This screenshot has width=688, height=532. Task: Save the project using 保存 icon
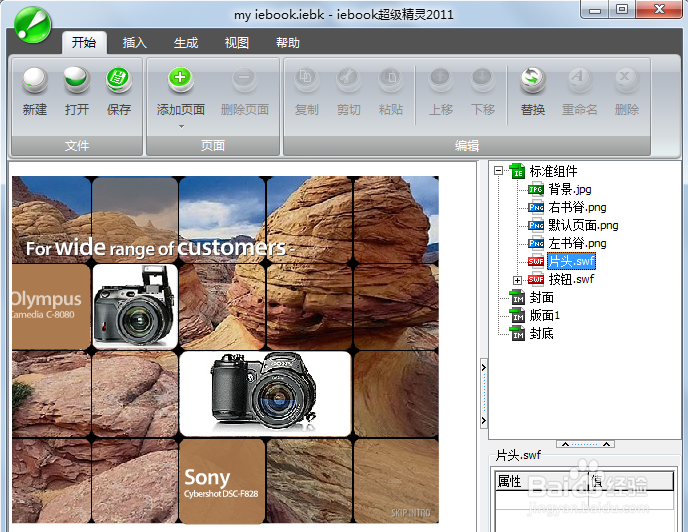click(x=118, y=80)
